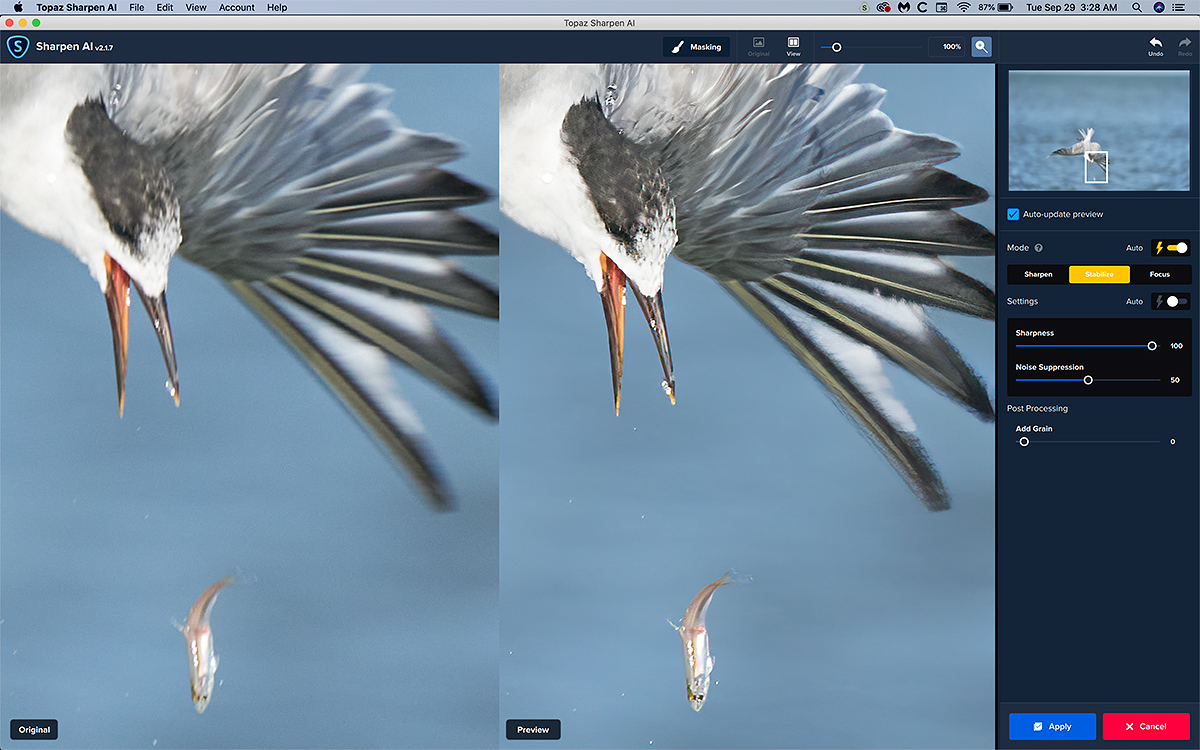1200x750 pixels.
Task: Click the display mirroring menu bar icon
Action: coord(943,7)
